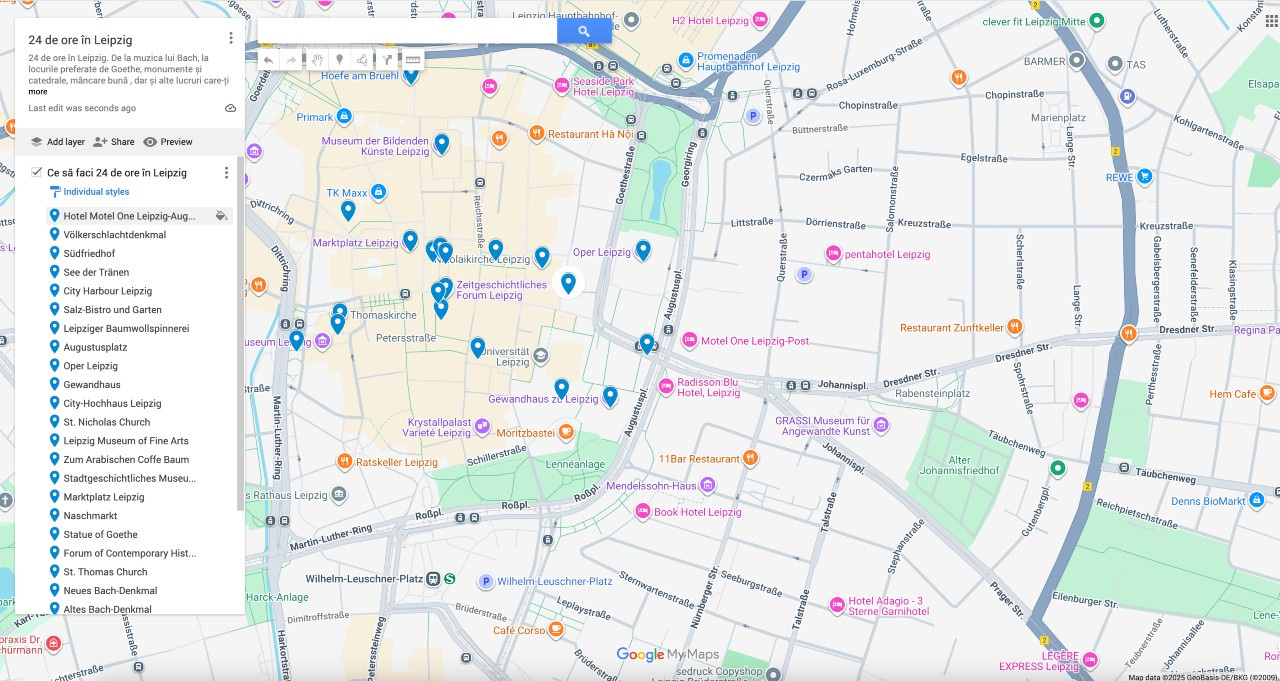Choose the Draw a line tool
Viewport: 1280px width, 681px height.
[362, 60]
